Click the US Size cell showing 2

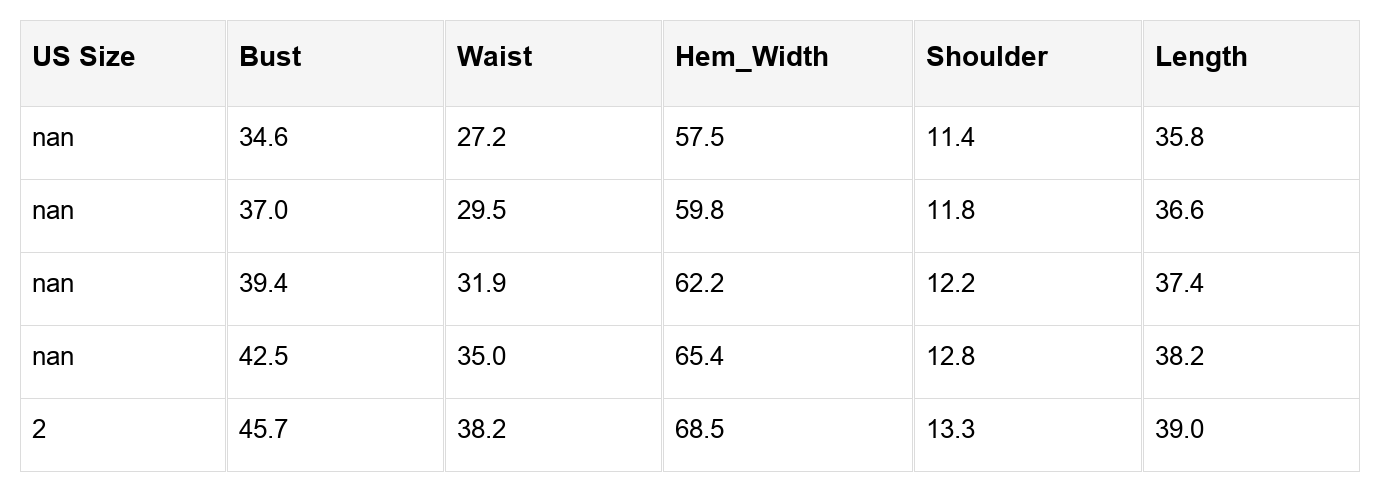click(39, 430)
